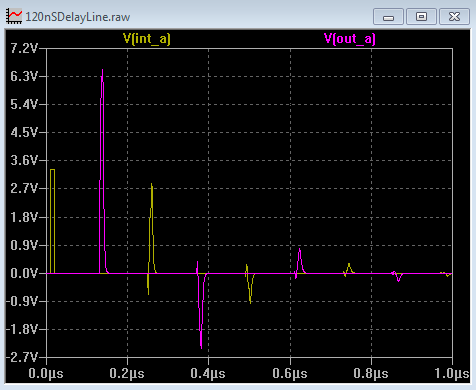Click the 6.3V vertical axis label
The width and height of the screenshot is (476, 390).
pyautogui.click(x=24, y=77)
